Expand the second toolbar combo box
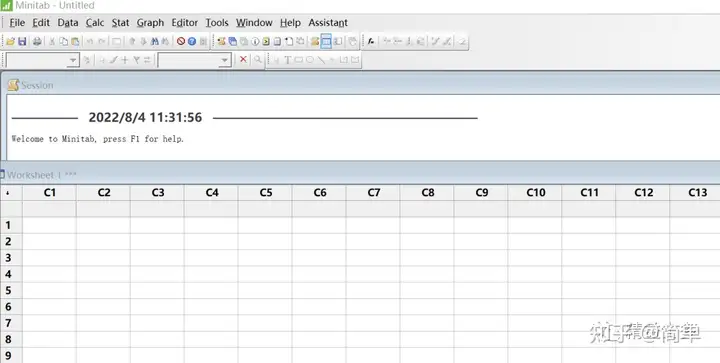The height and width of the screenshot is (363, 720). 224,60
